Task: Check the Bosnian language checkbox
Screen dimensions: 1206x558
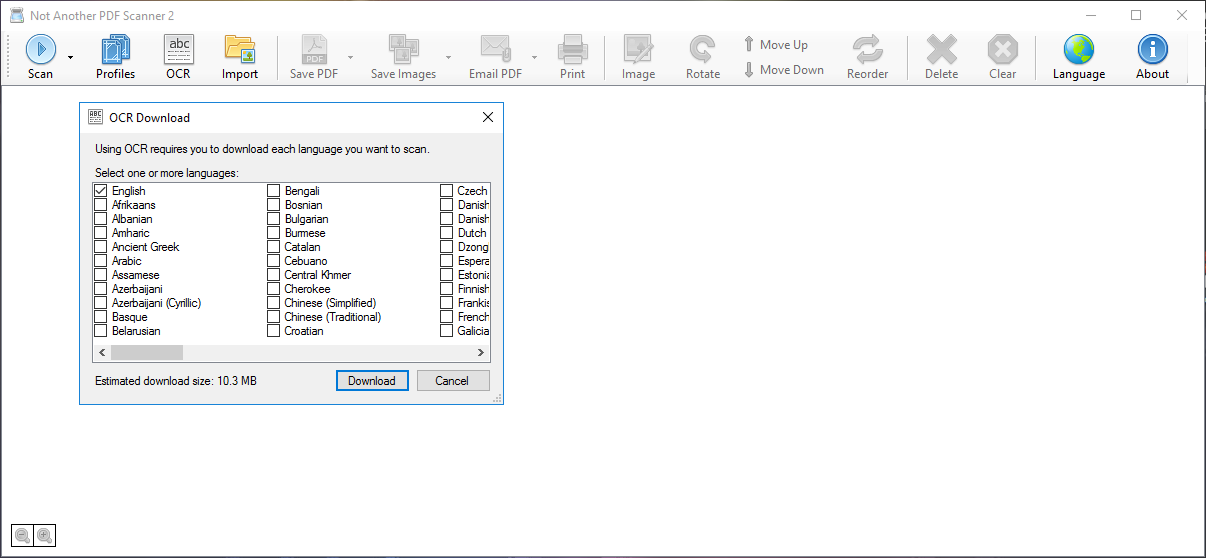Action: point(273,204)
